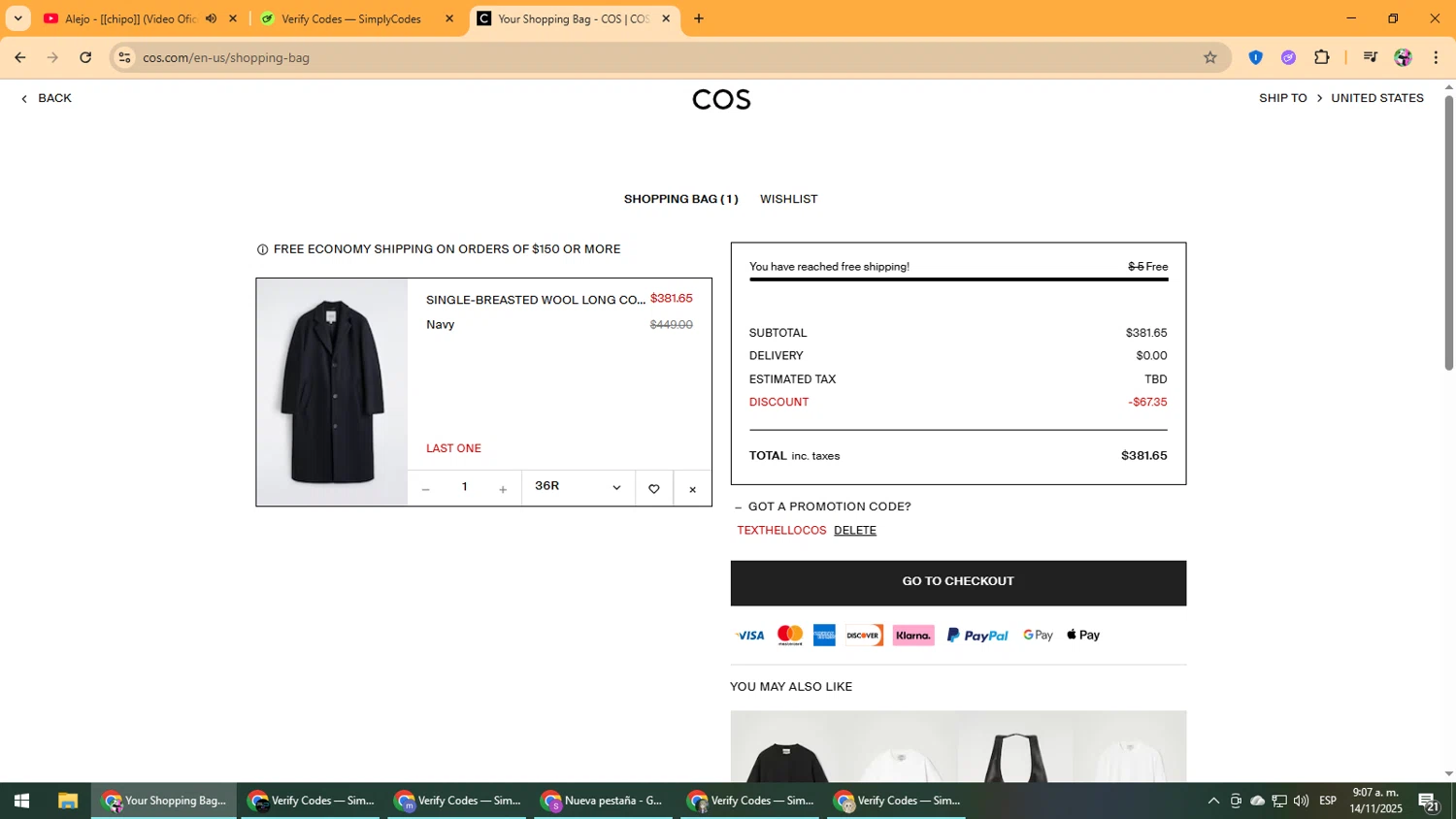Click the PayPal logo
Screen dimensions: 1456x819
[x=977, y=636]
